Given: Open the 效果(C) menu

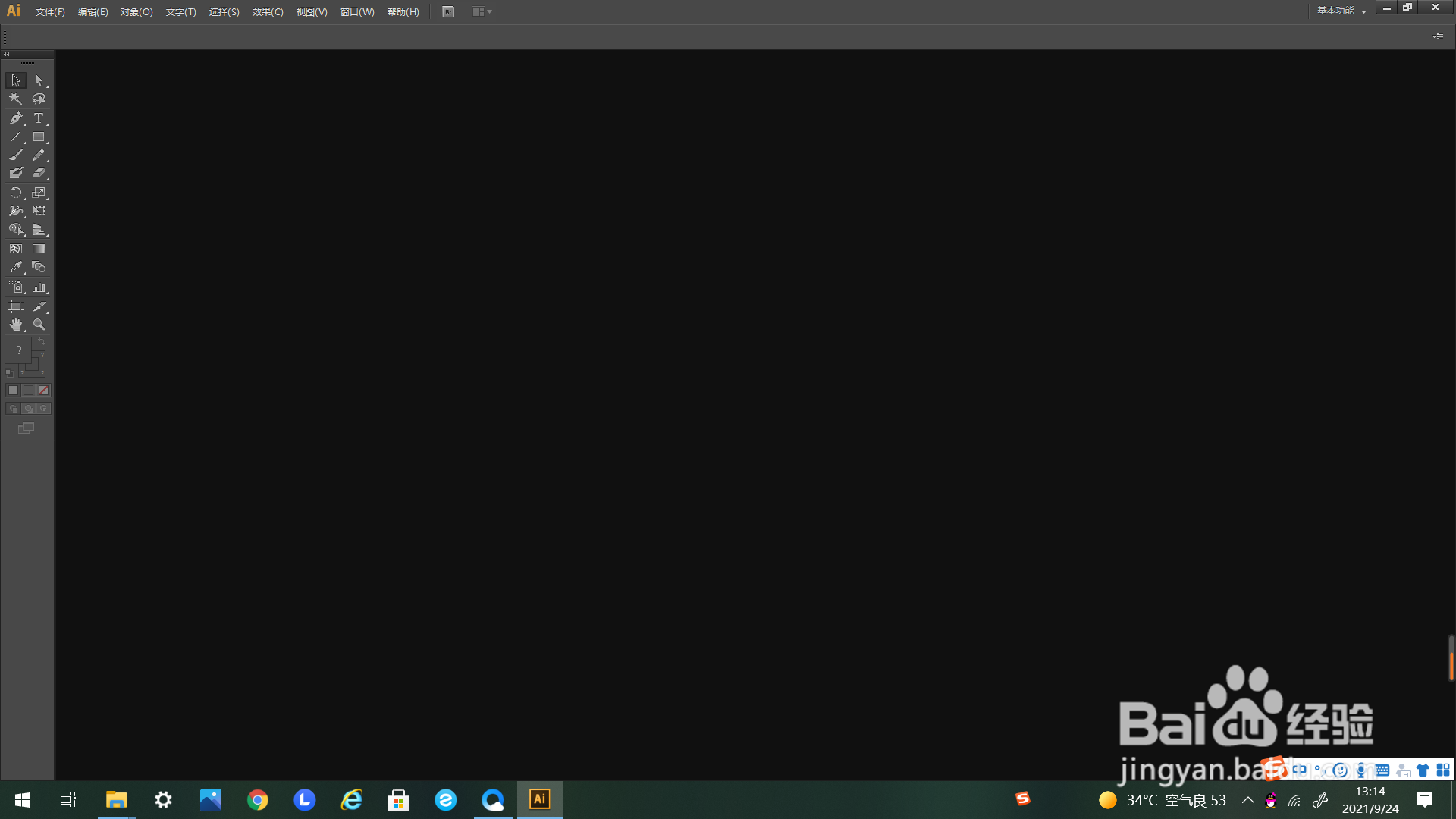Looking at the screenshot, I should [268, 12].
